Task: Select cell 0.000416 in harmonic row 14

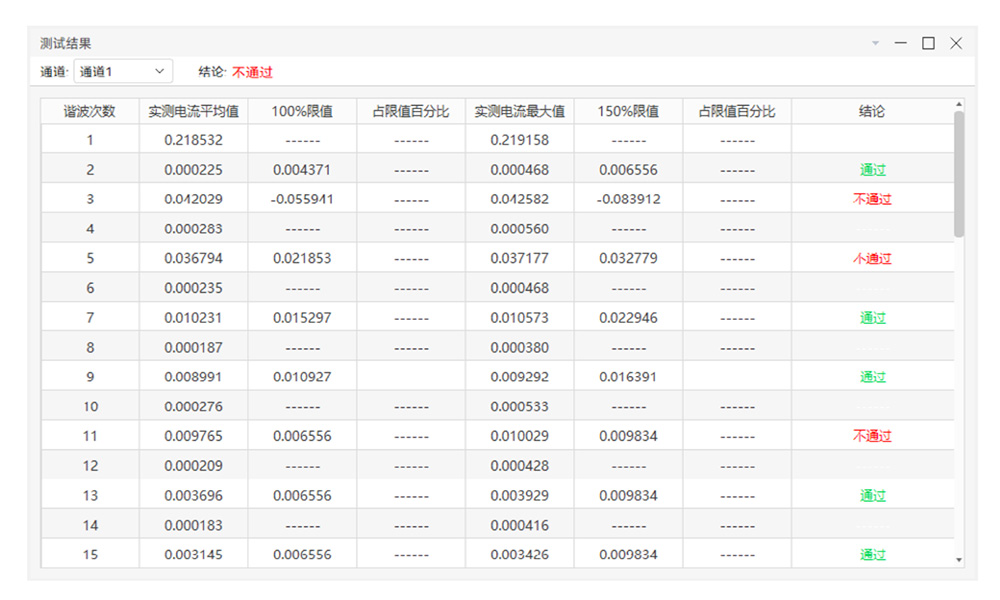Action: 520,525
